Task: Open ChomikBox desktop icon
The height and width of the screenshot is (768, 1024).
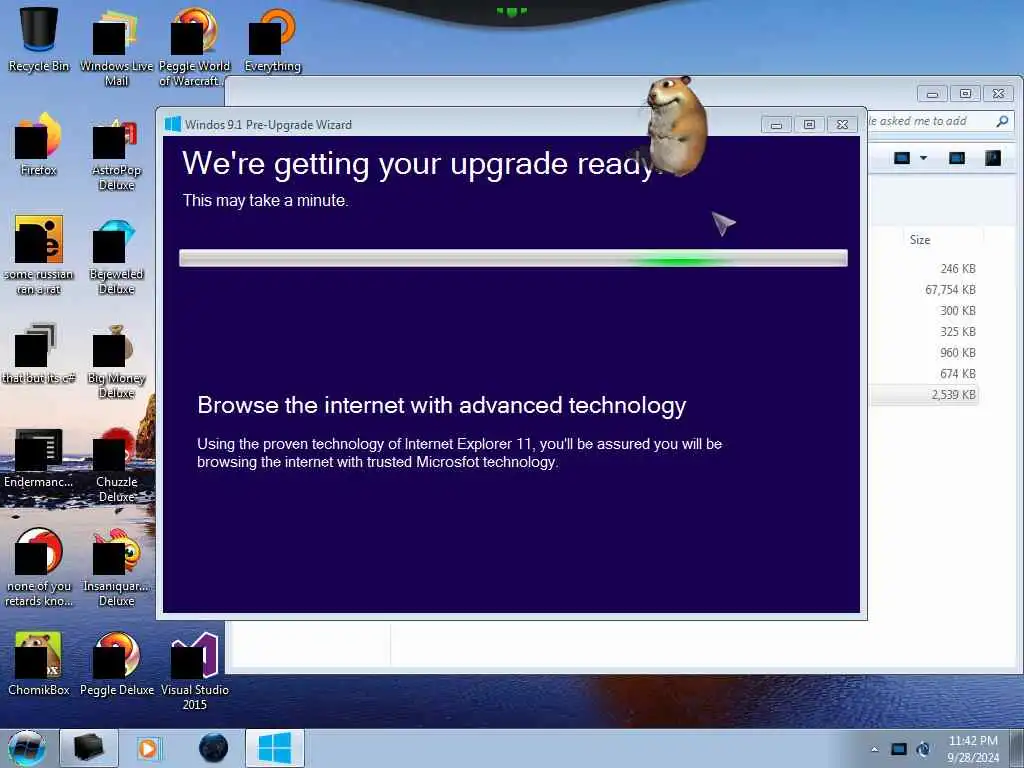Action: (x=39, y=664)
